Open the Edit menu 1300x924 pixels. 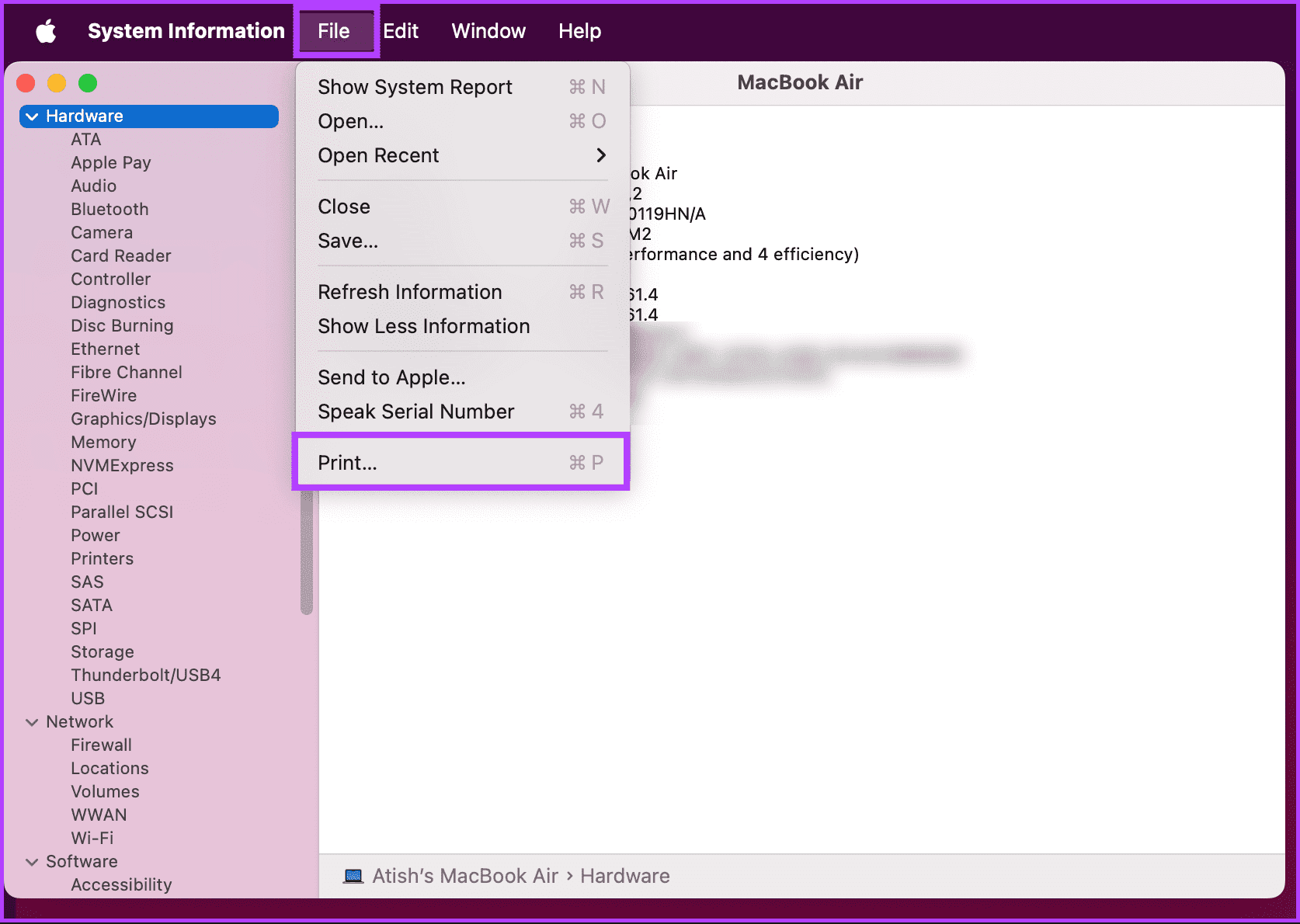[401, 31]
